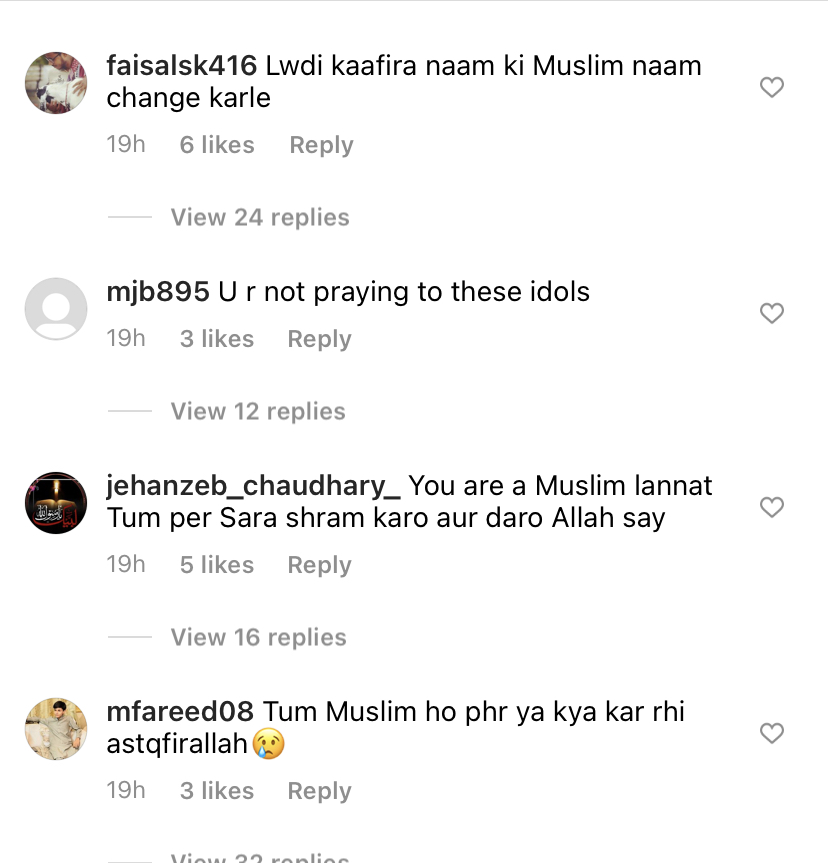
Task: Reply to faisalsk416's comment
Action: [x=321, y=146]
